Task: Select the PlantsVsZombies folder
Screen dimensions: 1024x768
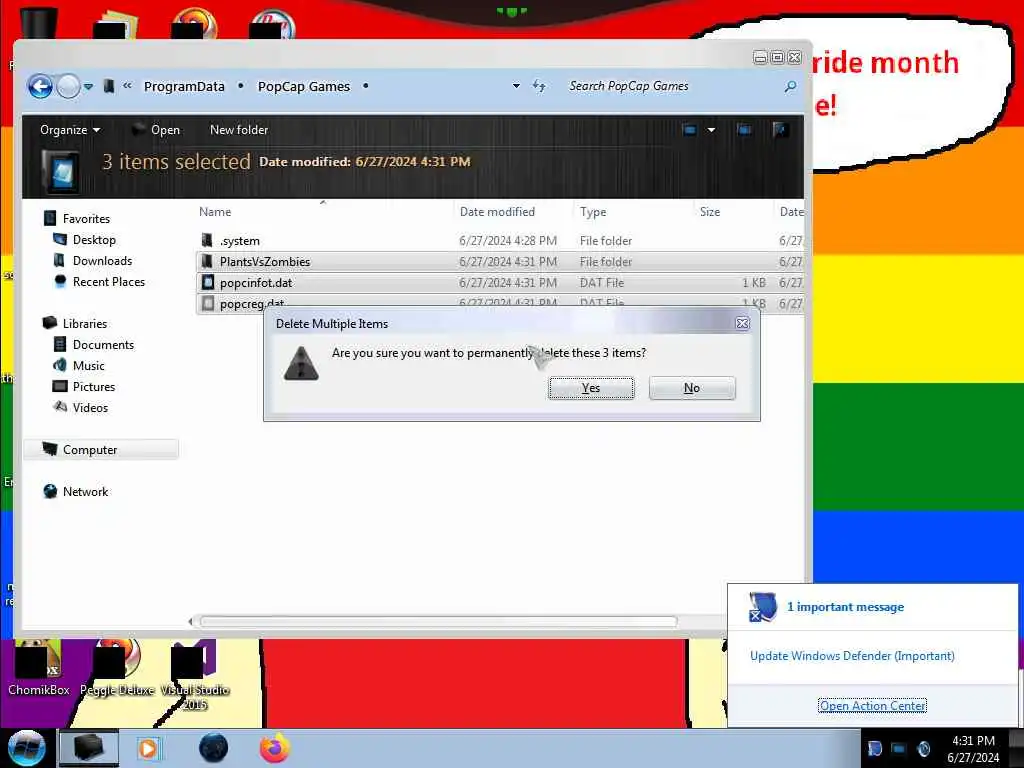Action: pos(500,262)
